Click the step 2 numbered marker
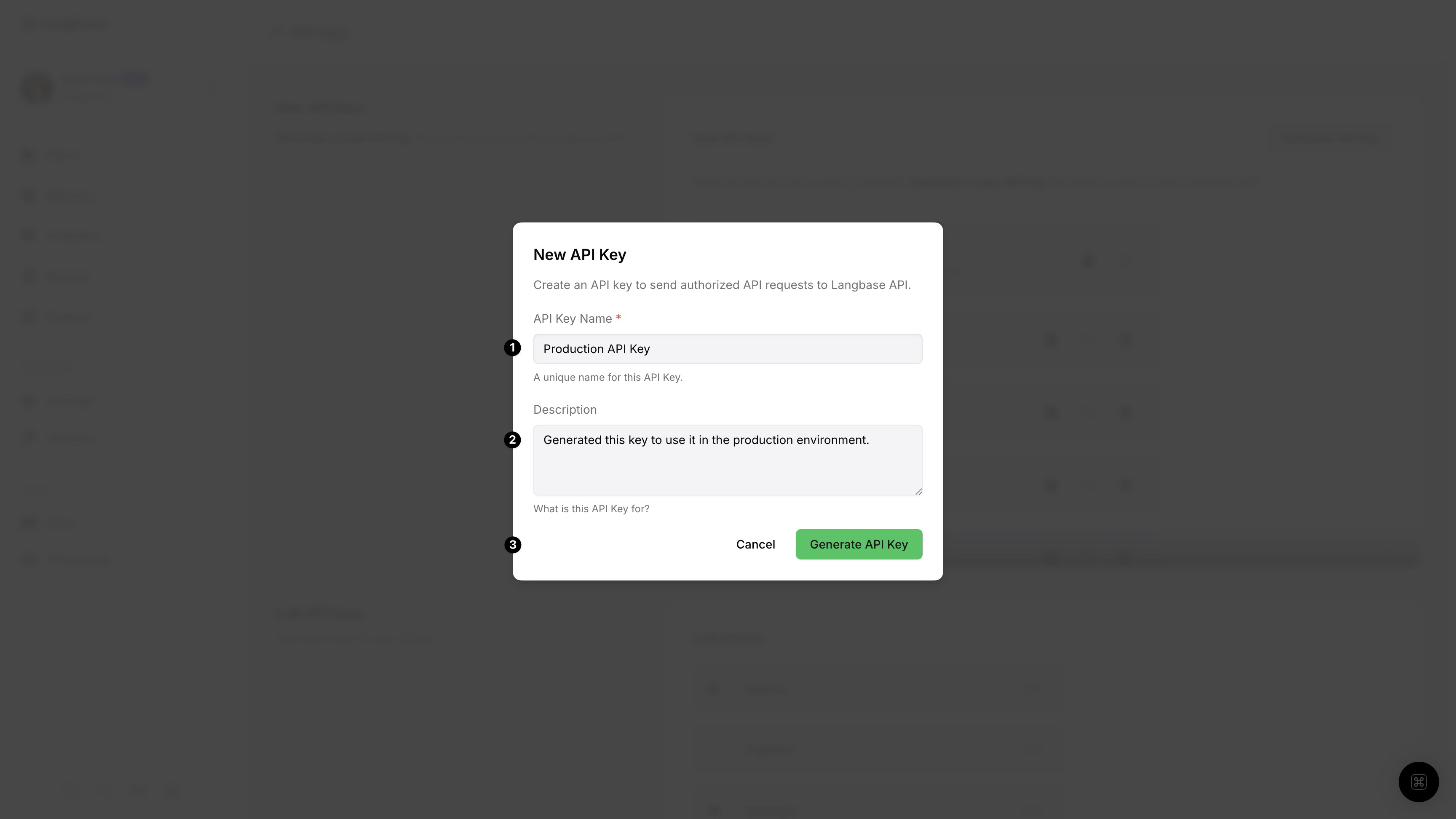The height and width of the screenshot is (819, 1456). pyautogui.click(x=512, y=440)
